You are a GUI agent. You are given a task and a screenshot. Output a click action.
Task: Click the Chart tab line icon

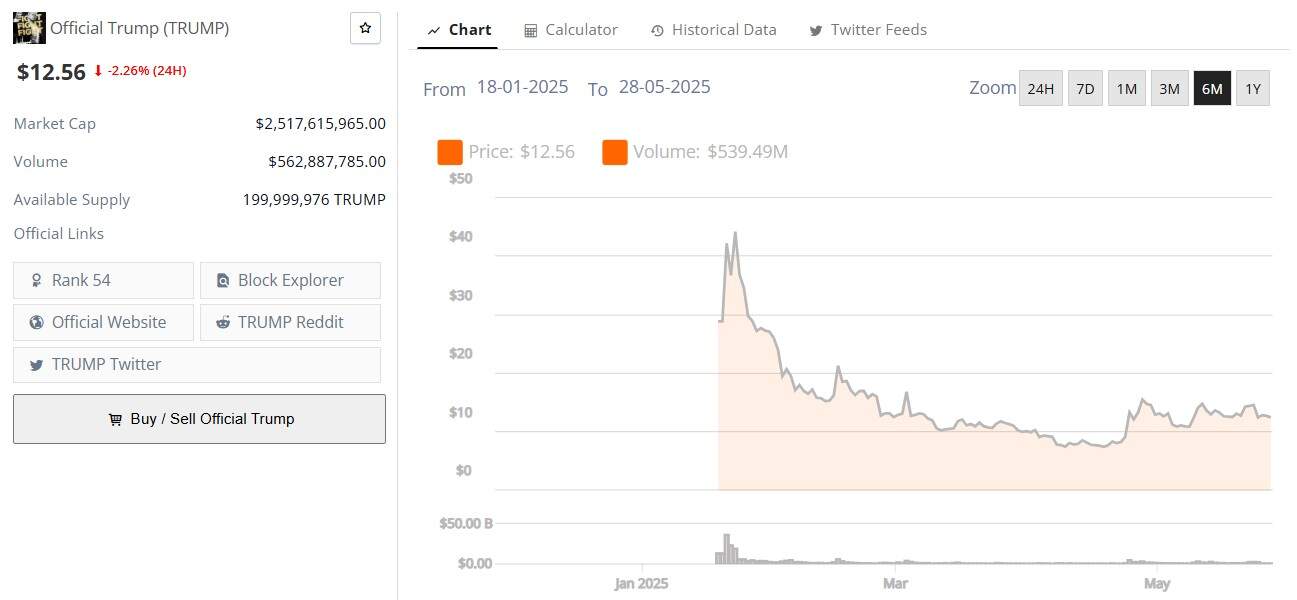click(434, 31)
